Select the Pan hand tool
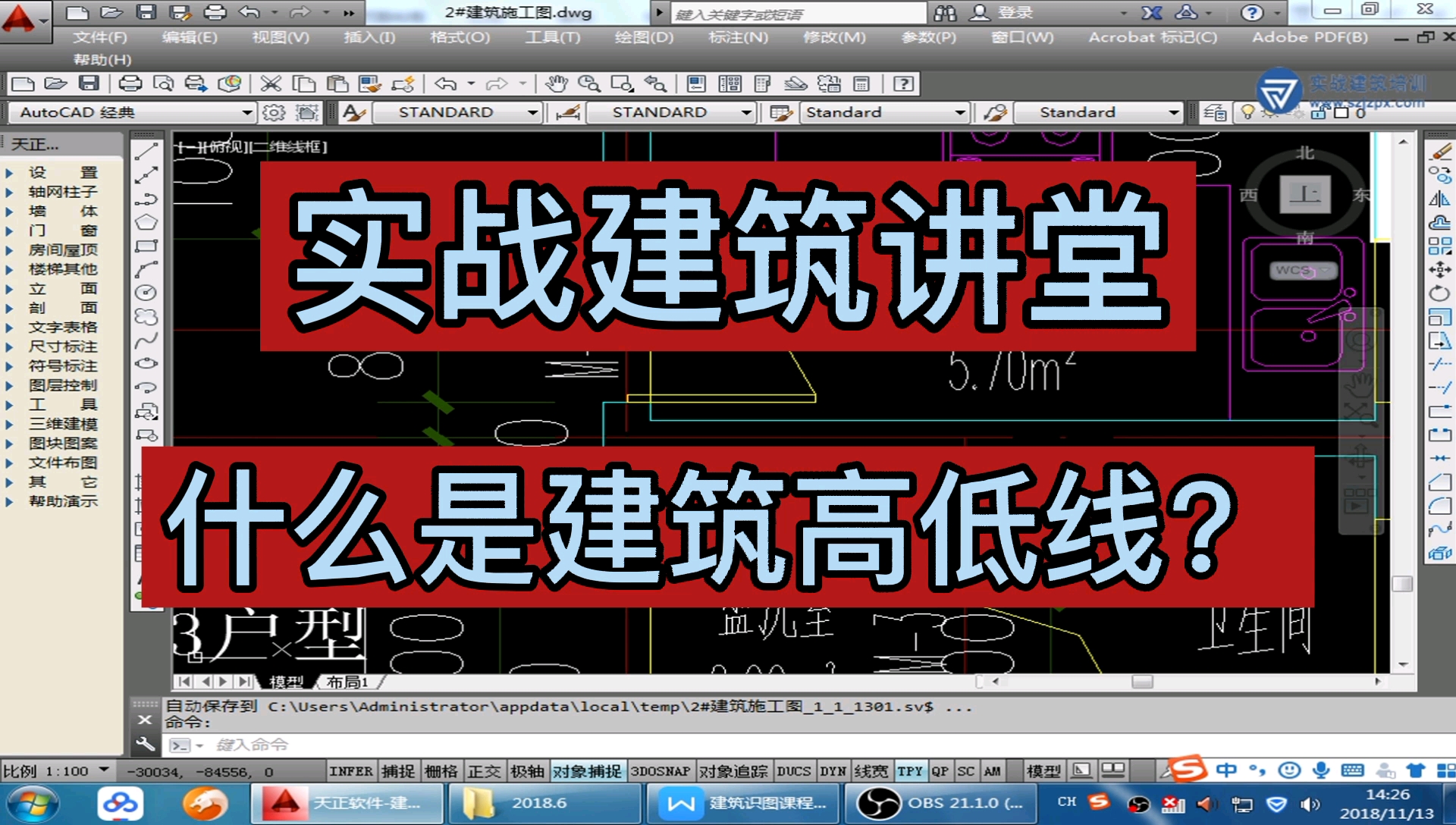The image size is (1456, 825). [x=556, y=83]
